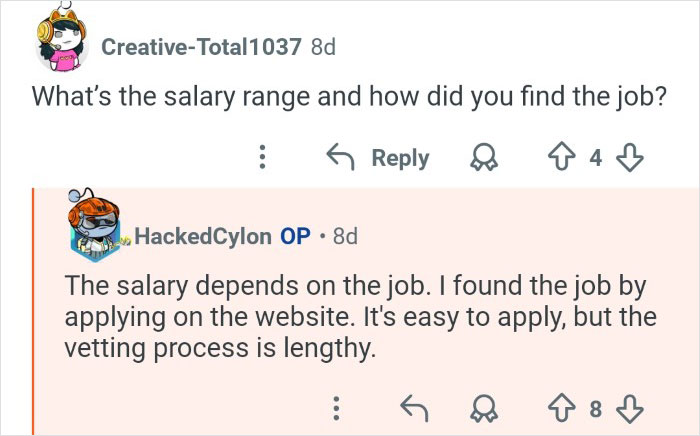Open three-dot options for HackedCylon's reply
Viewport: 700px width, 436px height.
[337, 407]
